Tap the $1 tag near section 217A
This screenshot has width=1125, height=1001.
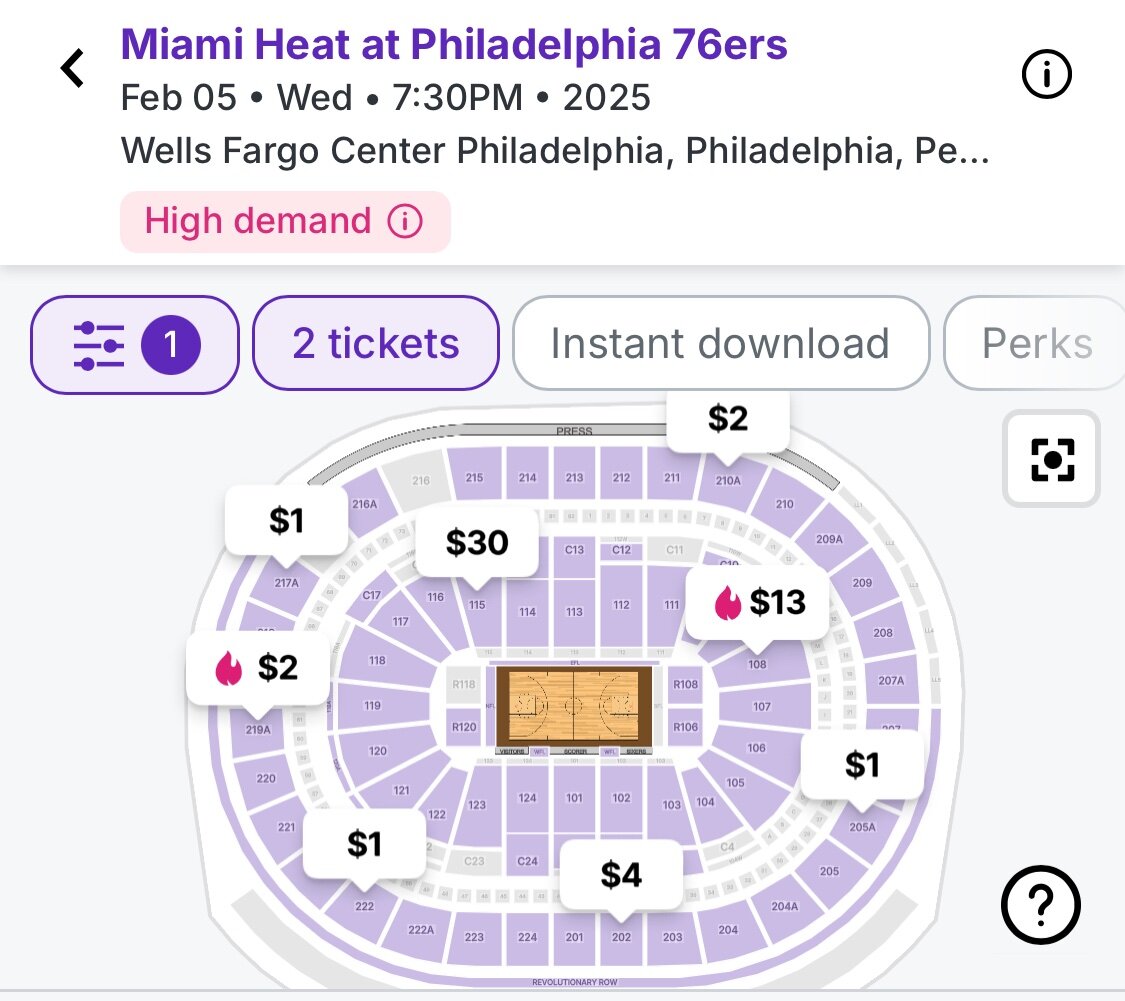pyautogui.click(x=286, y=520)
